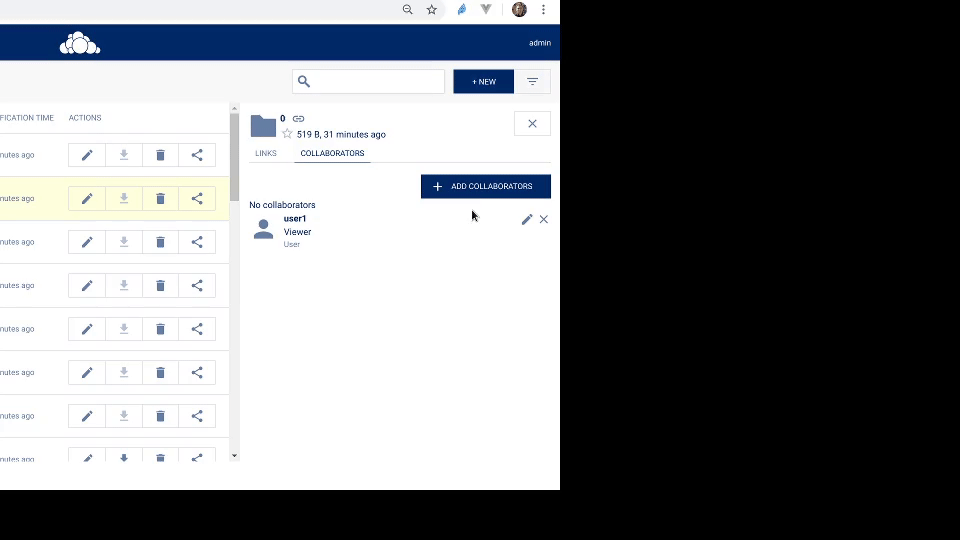
Task: Create a new item with + NEW
Action: coord(484,81)
